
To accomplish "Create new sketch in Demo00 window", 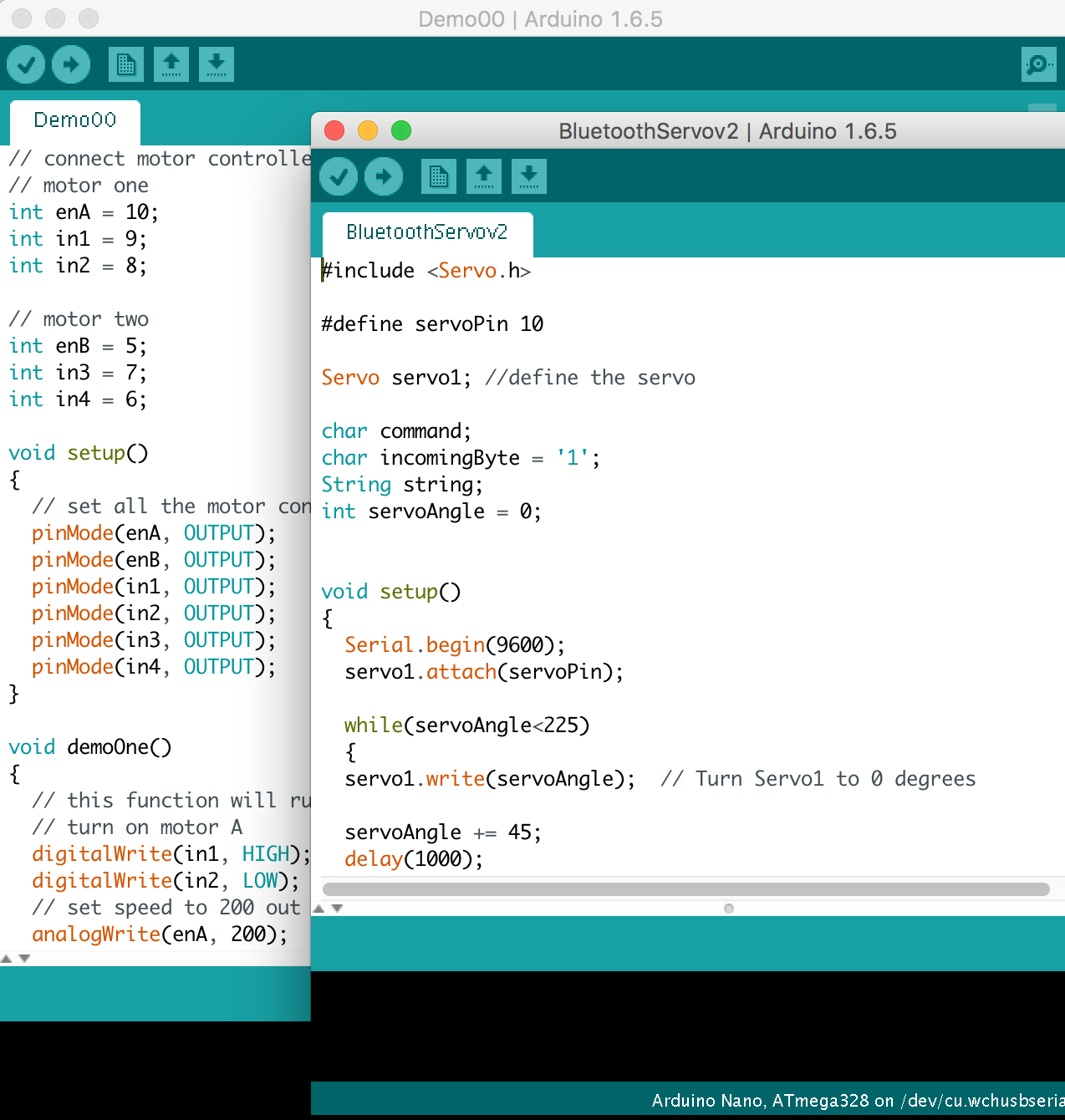I will coord(126,64).
